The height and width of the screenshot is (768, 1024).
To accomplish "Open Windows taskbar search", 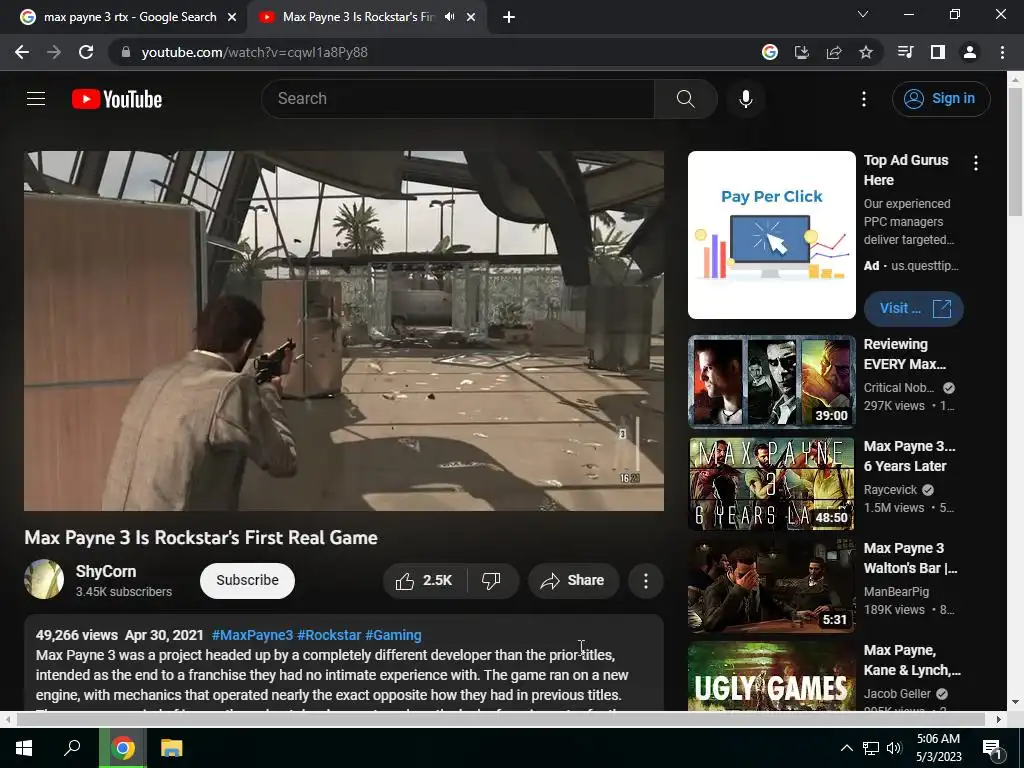I will [72, 748].
